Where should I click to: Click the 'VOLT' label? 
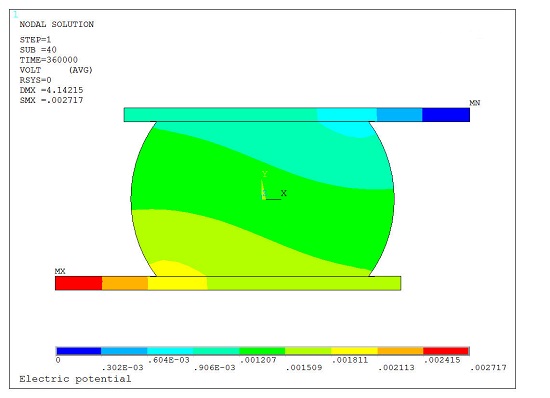click(x=30, y=70)
